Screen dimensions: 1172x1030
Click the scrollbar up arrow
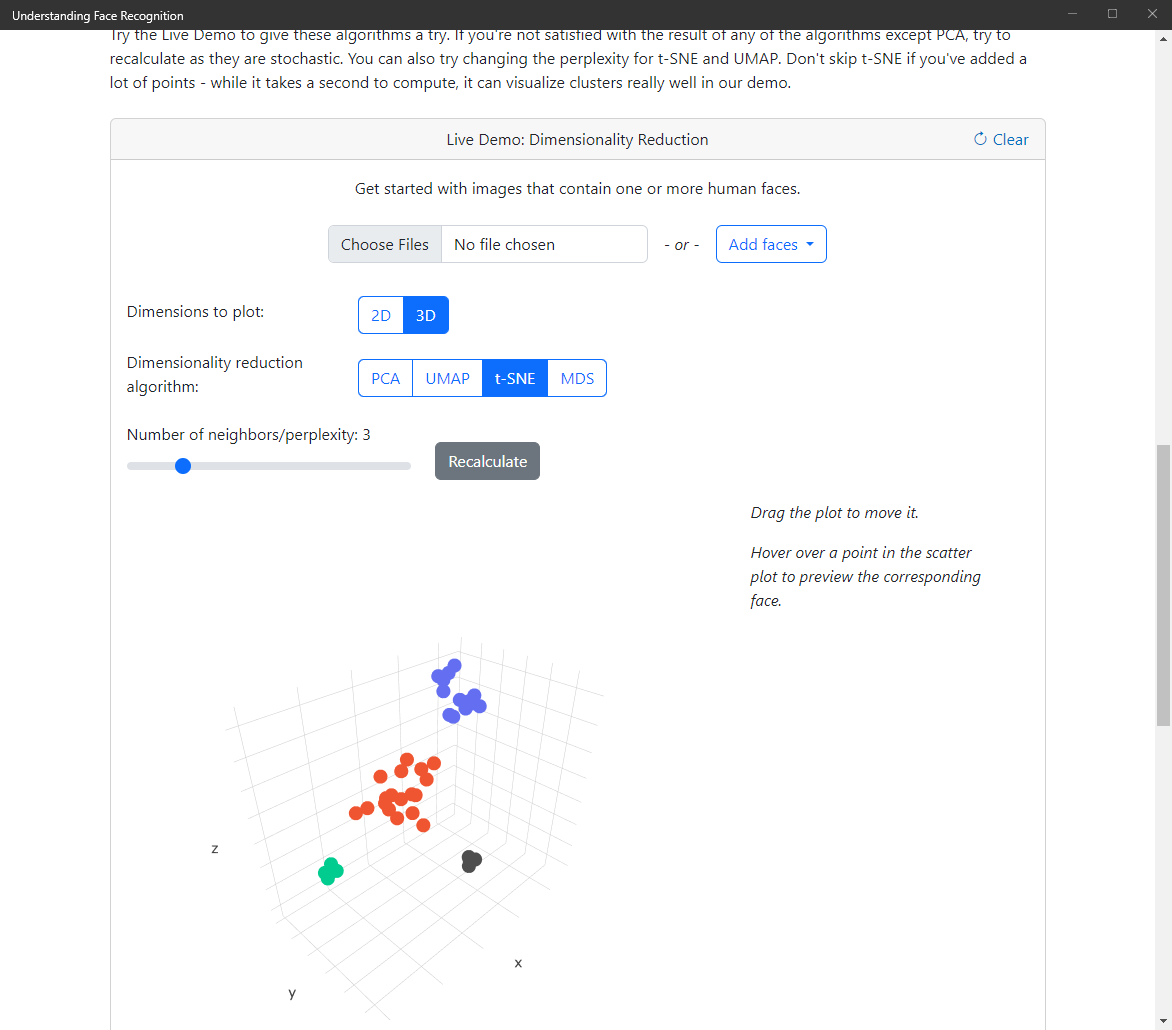pos(1163,38)
